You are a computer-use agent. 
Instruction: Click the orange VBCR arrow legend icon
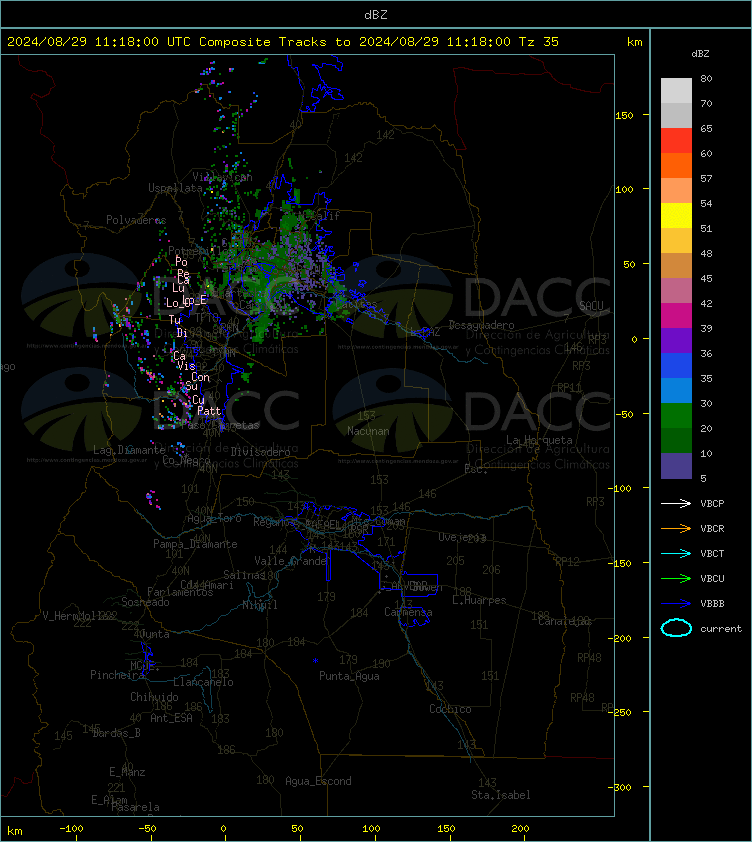tap(676, 528)
